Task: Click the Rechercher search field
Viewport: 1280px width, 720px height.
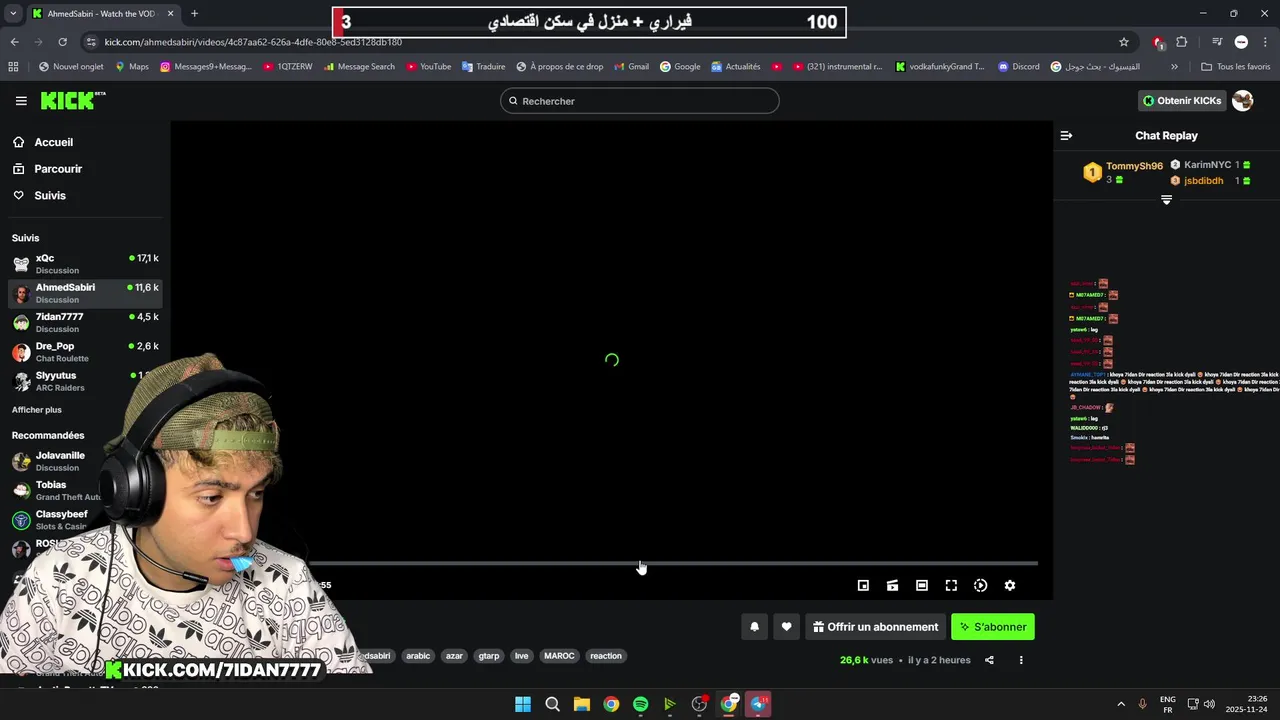Action: (639, 101)
